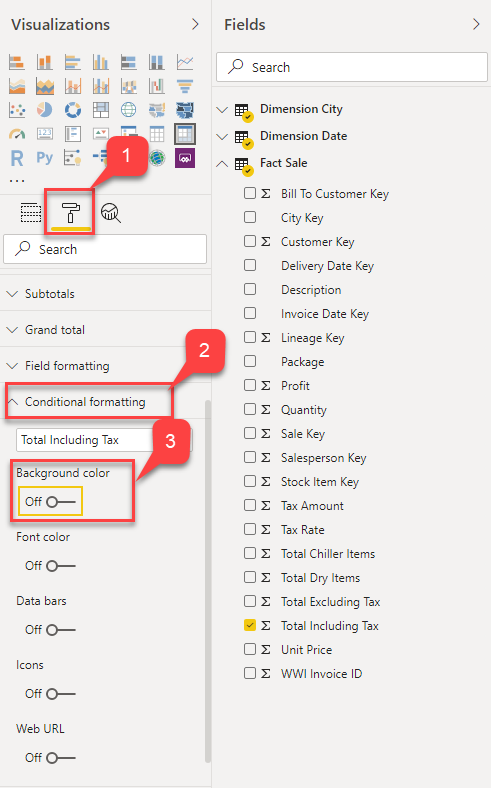Pick the R script visual
Viewport: 491px width, 788px height.
[x=17, y=158]
